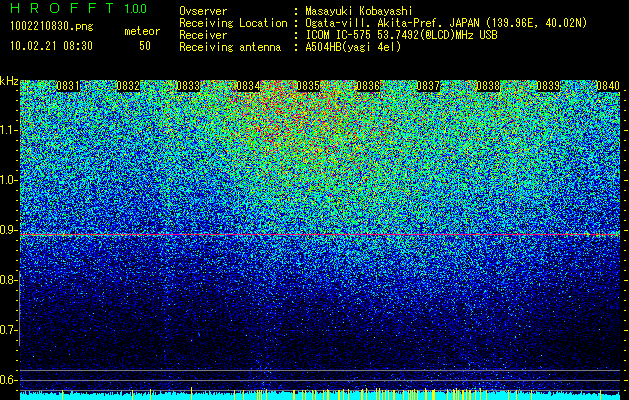629x400 pixels.
Task: Select the filename 1002210830.png
Action: (52, 26)
